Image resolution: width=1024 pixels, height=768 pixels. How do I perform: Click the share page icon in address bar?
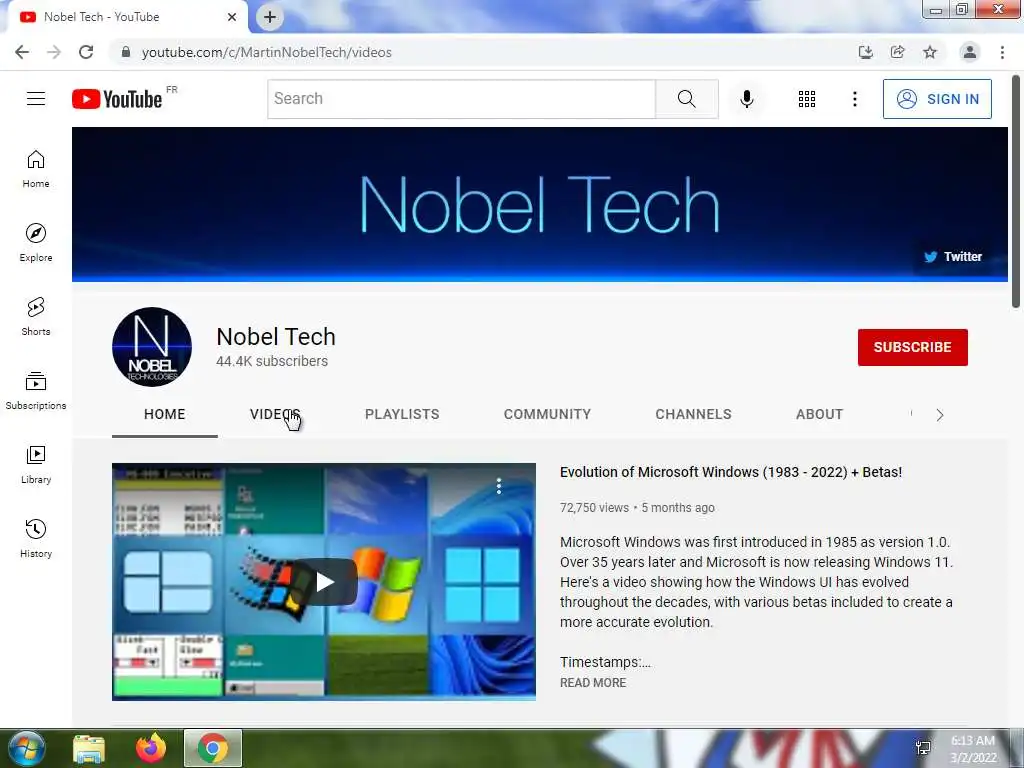coord(897,52)
